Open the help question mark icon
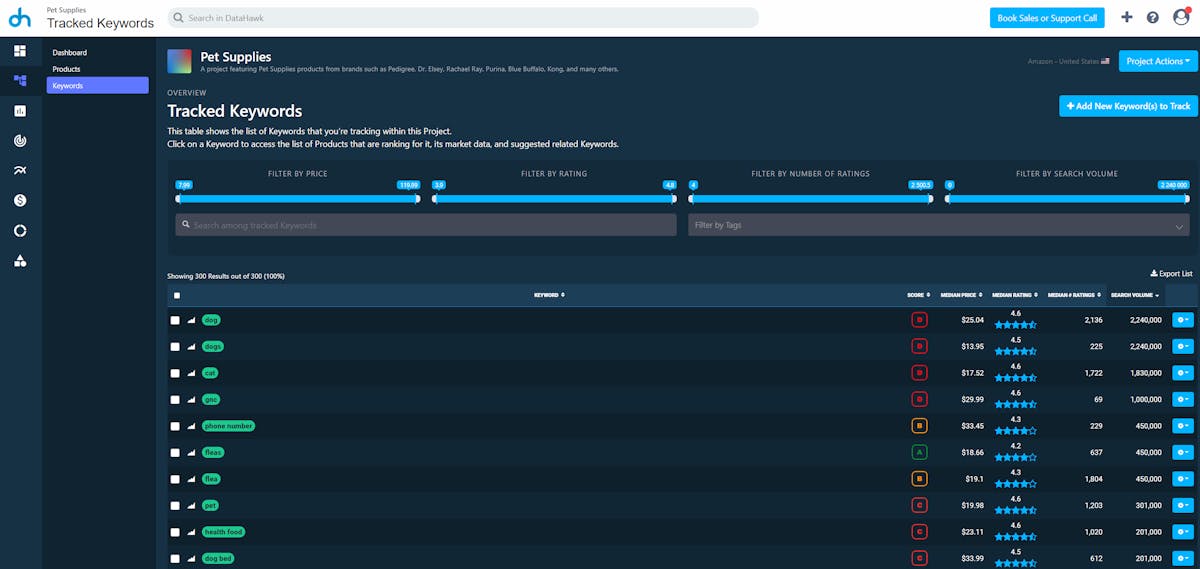Screen dimensions: 1200x569 [1153, 17]
